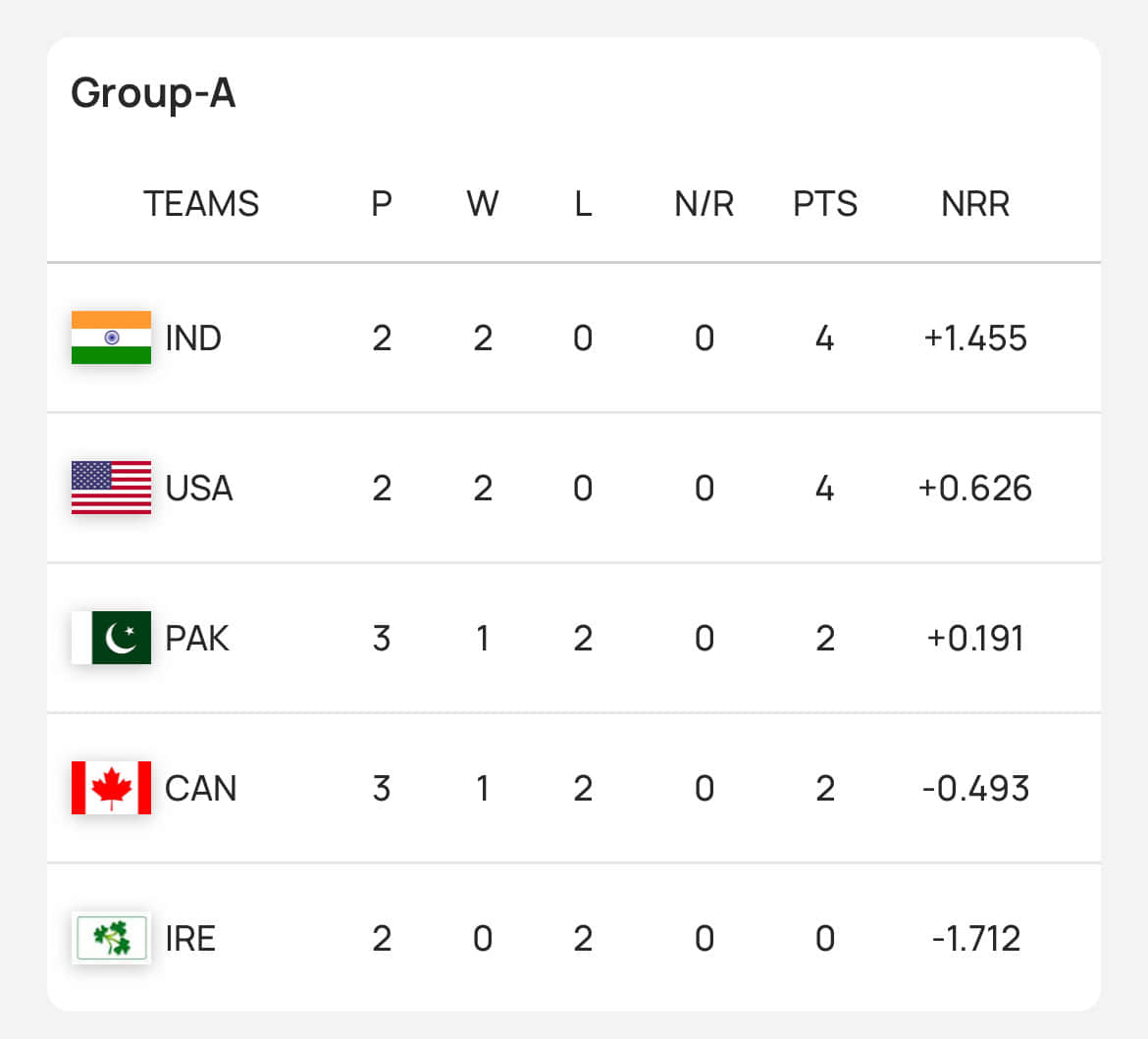Image resolution: width=1148 pixels, height=1039 pixels.
Task: Click Ireland's -1.712 net run rate
Action: [975, 939]
